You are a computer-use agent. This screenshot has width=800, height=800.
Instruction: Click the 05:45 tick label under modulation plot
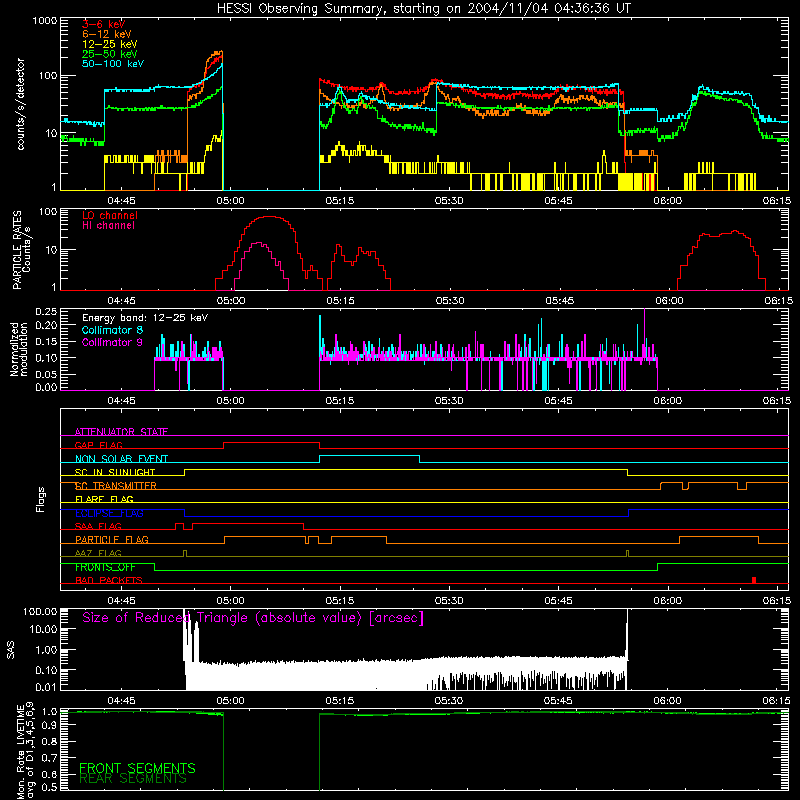[558, 401]
